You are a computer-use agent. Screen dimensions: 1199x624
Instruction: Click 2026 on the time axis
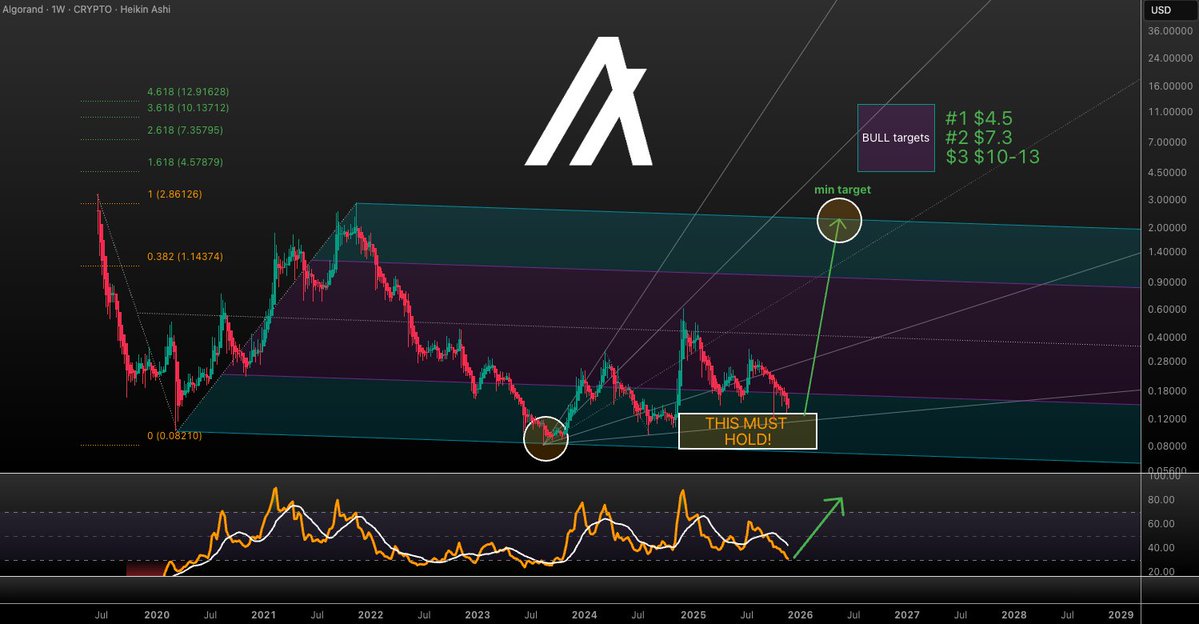click(801, 615)
